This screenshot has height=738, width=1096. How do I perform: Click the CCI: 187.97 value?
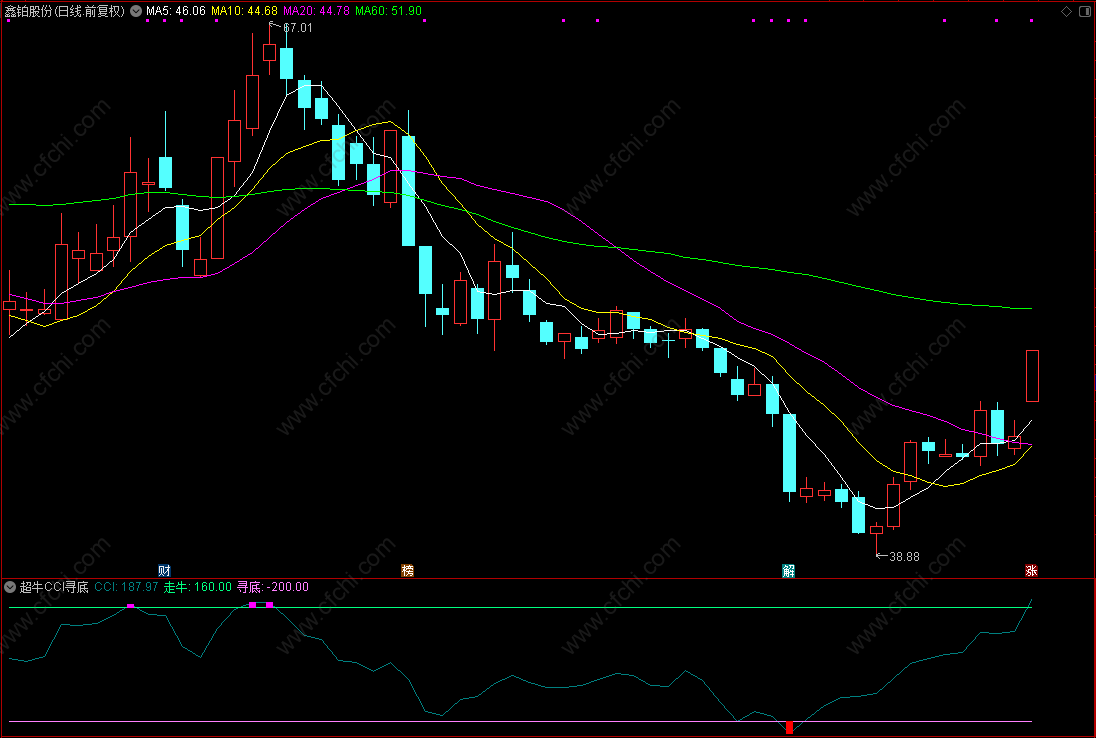(127, 587)
